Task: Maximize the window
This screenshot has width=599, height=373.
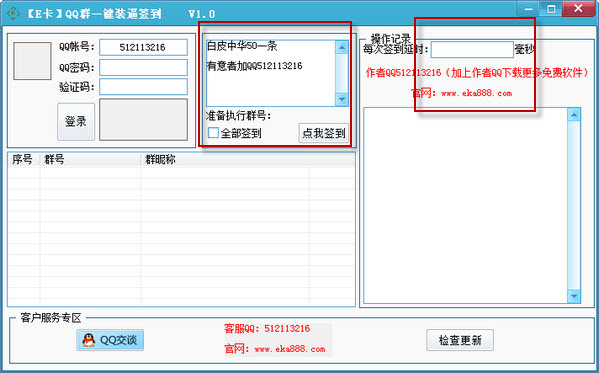Action: click(551, 9)
